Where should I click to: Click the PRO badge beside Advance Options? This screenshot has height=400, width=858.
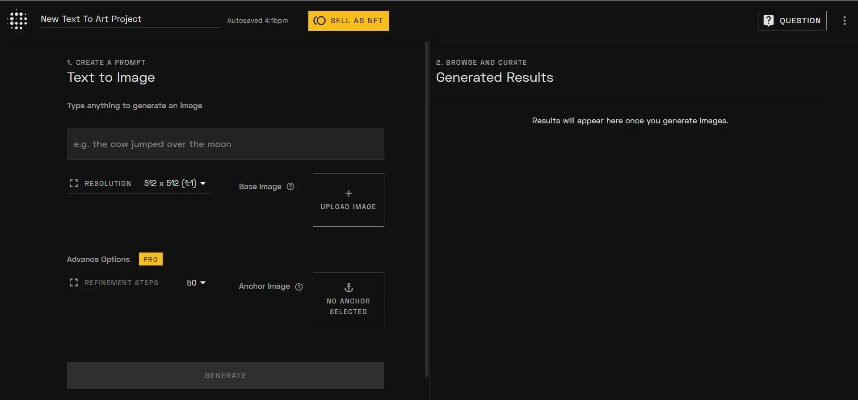[150, 259]
